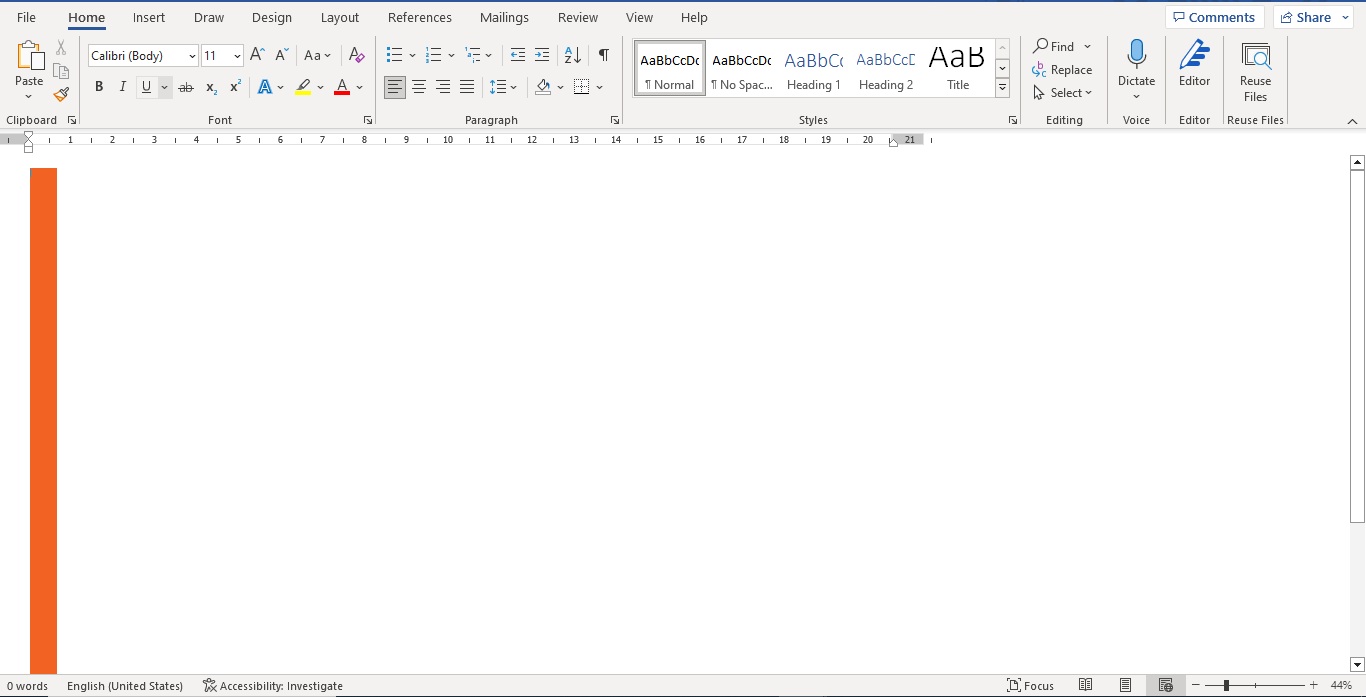Switch to Read Mode view icon

pos(1085,685)
